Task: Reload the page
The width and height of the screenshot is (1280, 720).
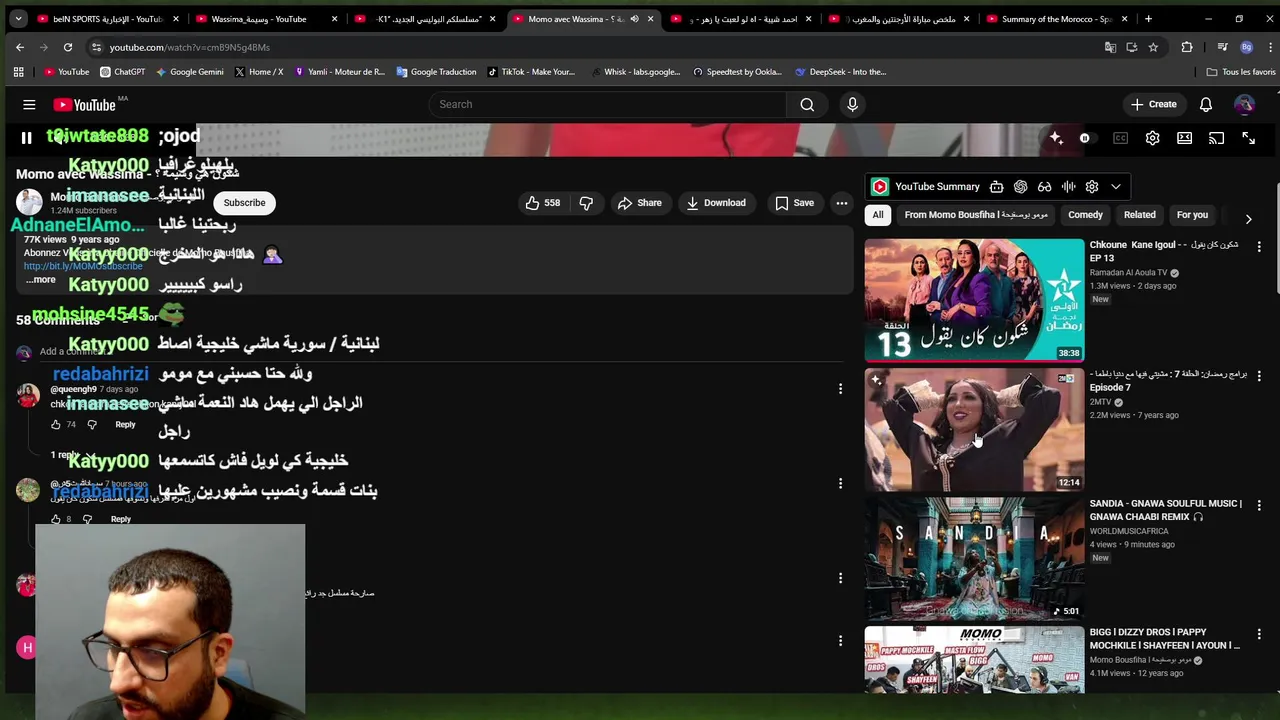Action: tap(68, 47)
